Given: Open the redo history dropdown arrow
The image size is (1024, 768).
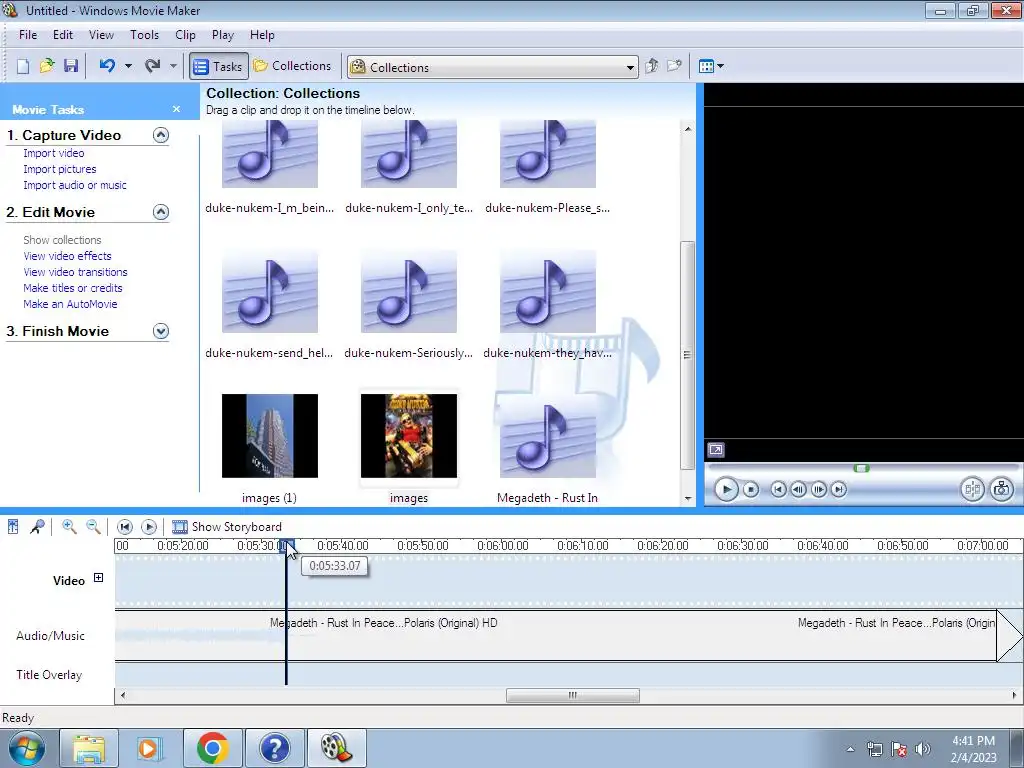Looking at the screenshot, I should click(x=173, y=66).
